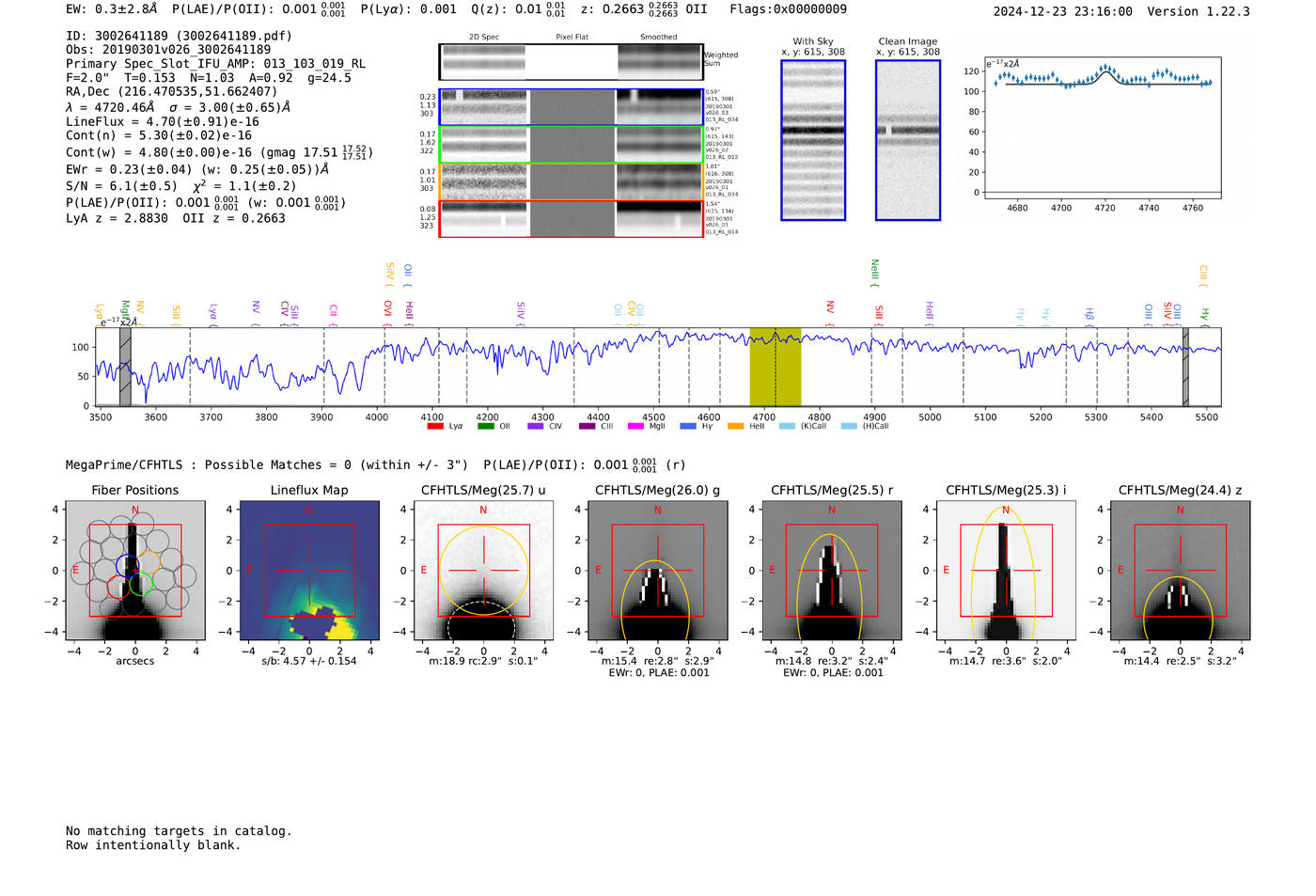Click the green fiber circle in Fiber Positions

click(x=141, y=584)
